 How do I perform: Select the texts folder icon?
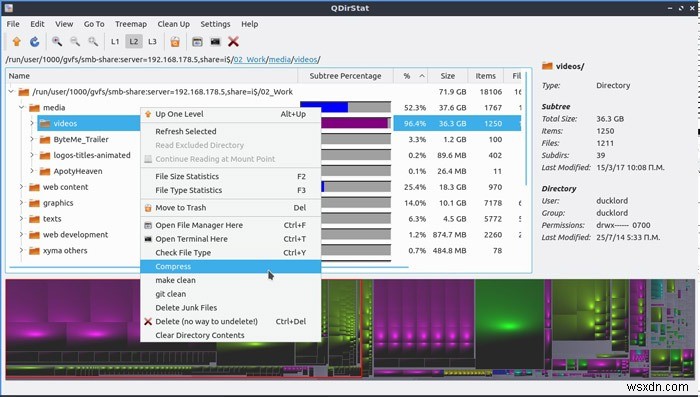(34, 219)
